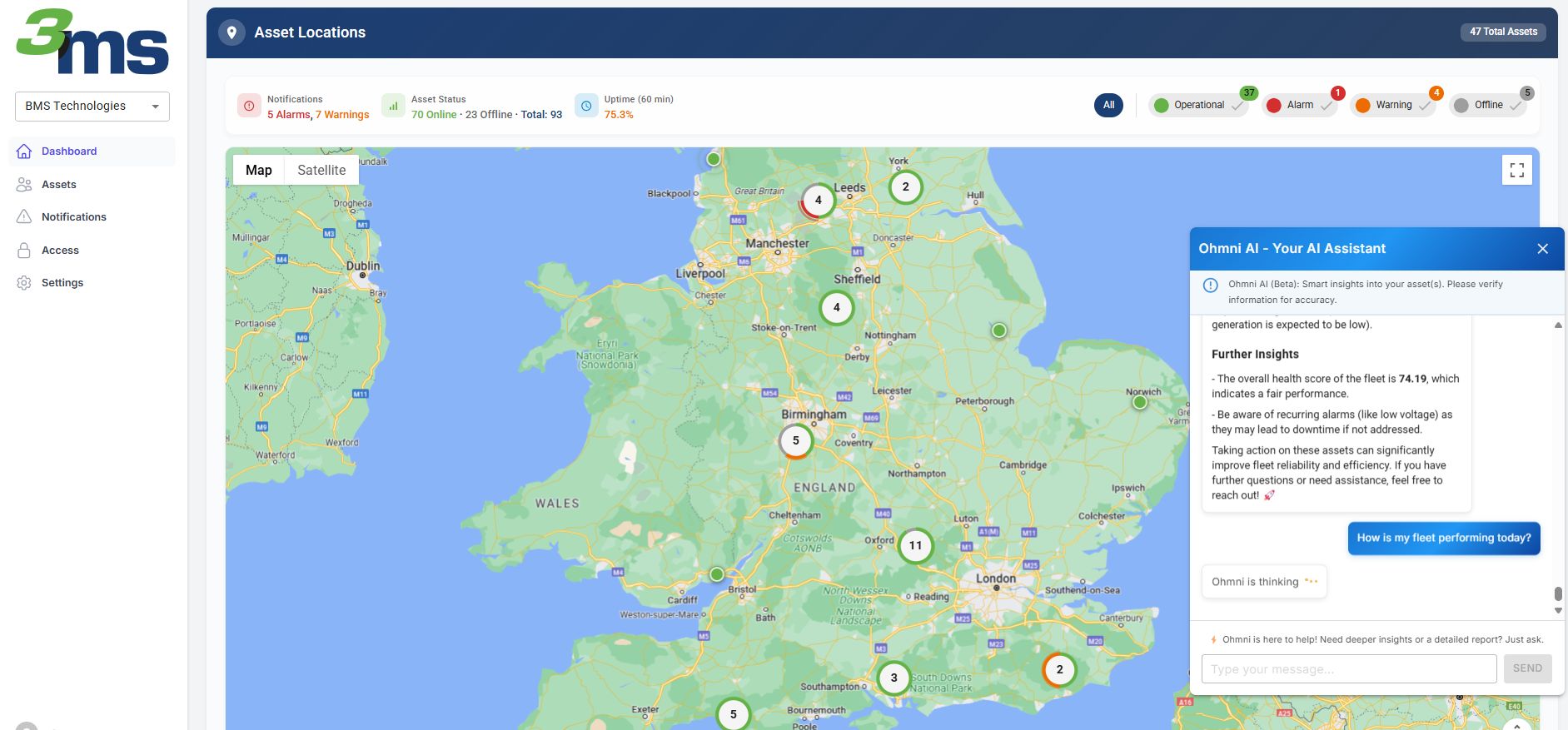Switch to the Map view tab
The height and width of the screenshot is (730, 1568).
pos(259,170)
